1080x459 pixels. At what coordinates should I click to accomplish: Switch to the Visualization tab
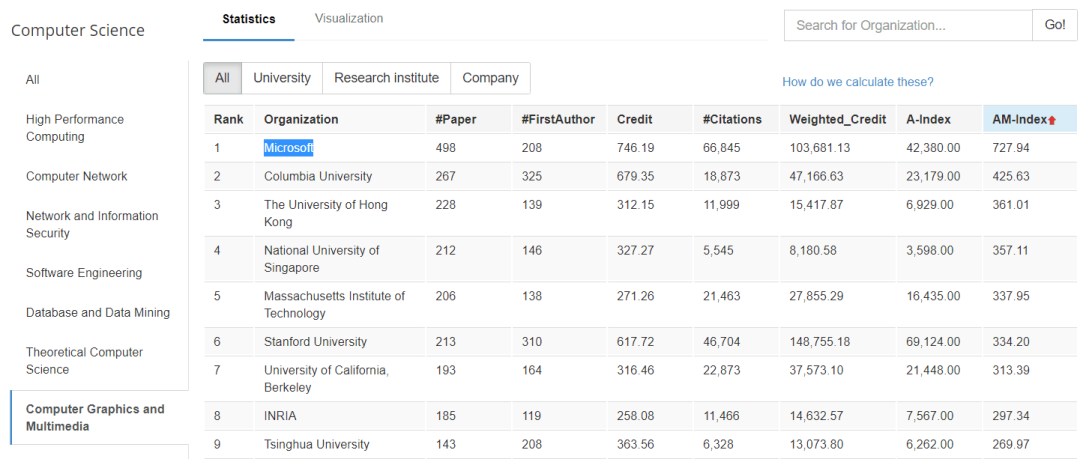click(348, 19)
